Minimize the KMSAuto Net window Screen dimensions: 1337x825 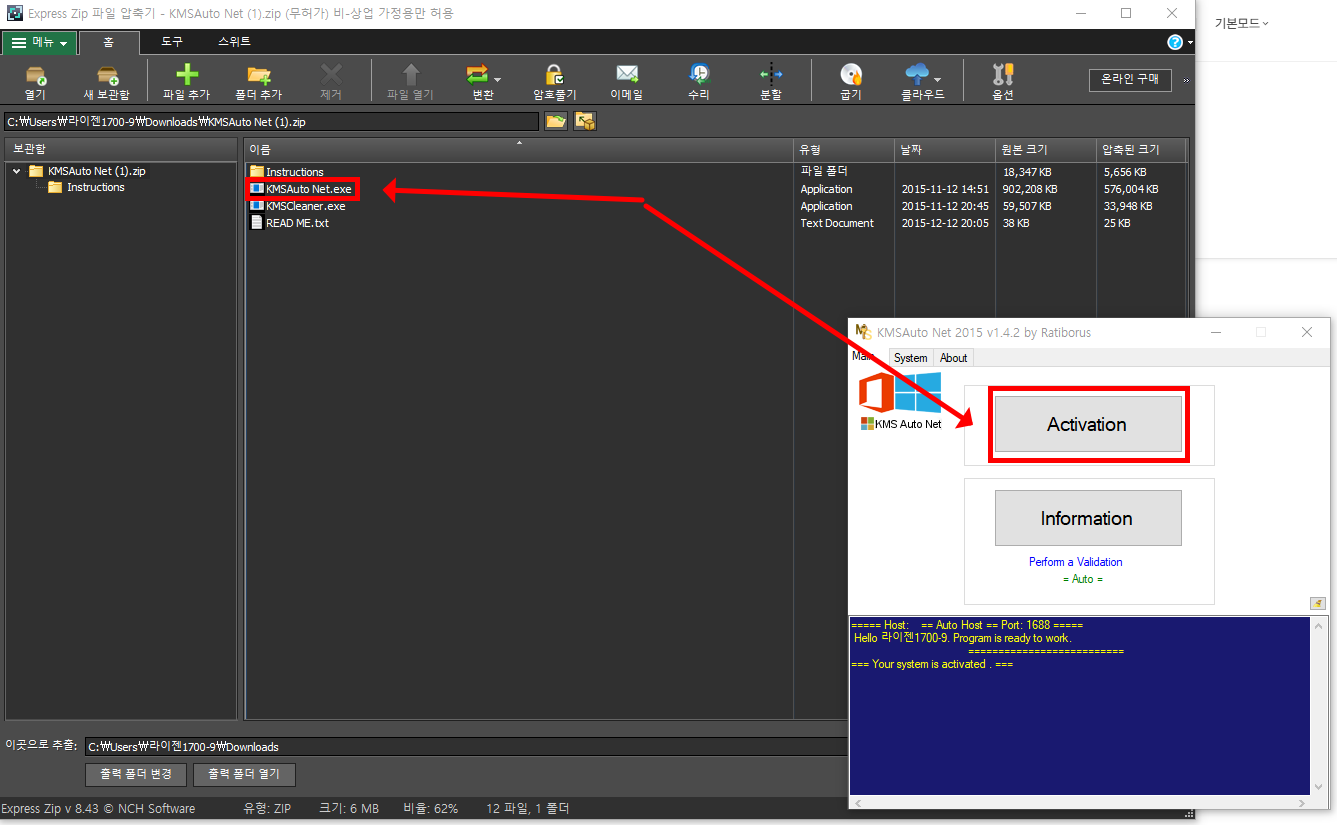1215,332
